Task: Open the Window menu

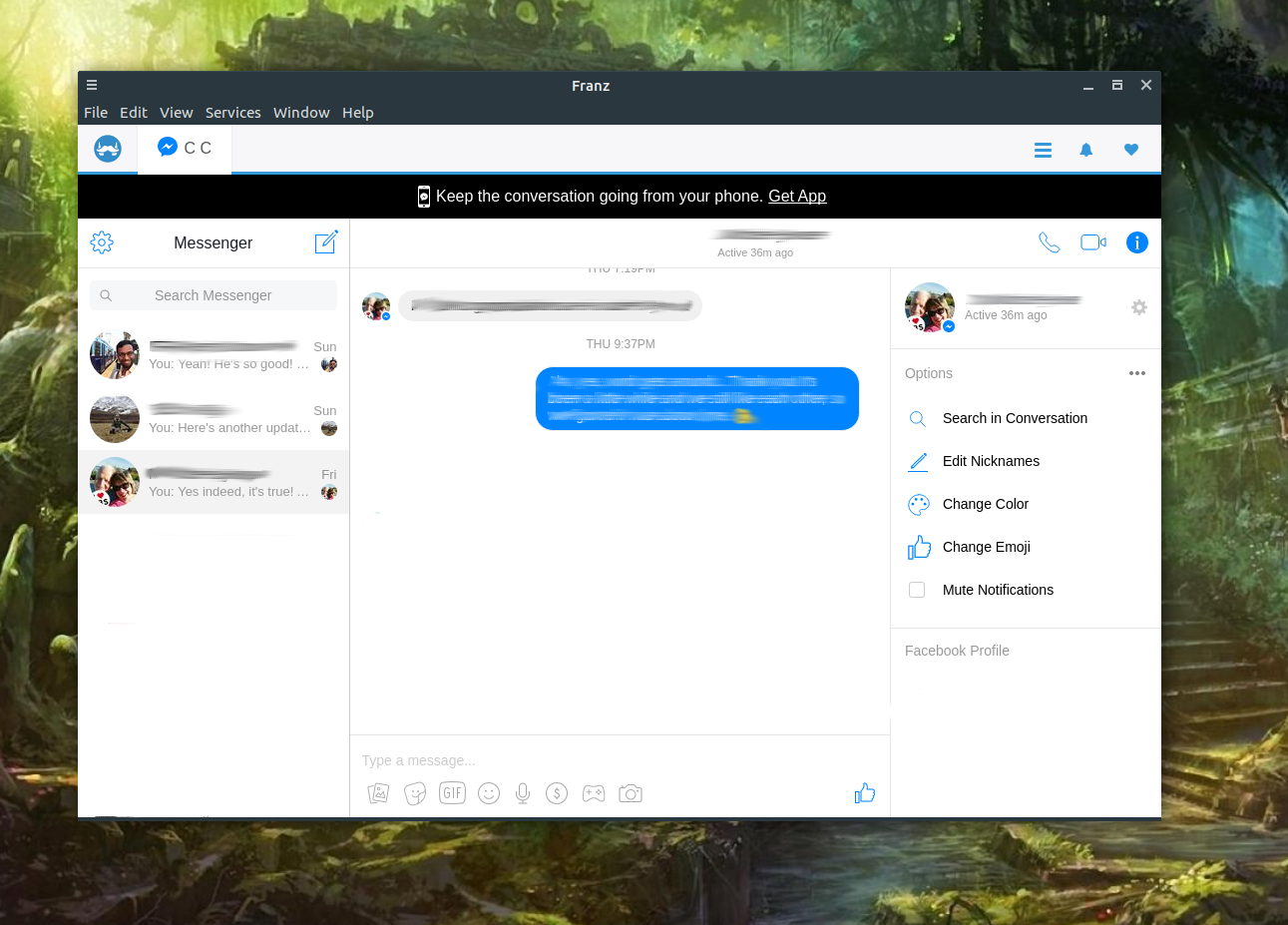Action: [301, 113]
